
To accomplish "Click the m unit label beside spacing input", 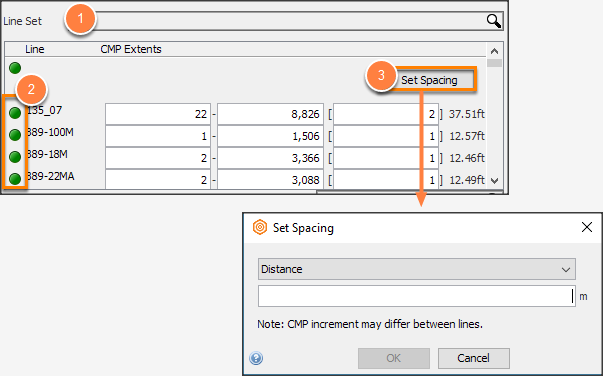I will click(583, 296).
